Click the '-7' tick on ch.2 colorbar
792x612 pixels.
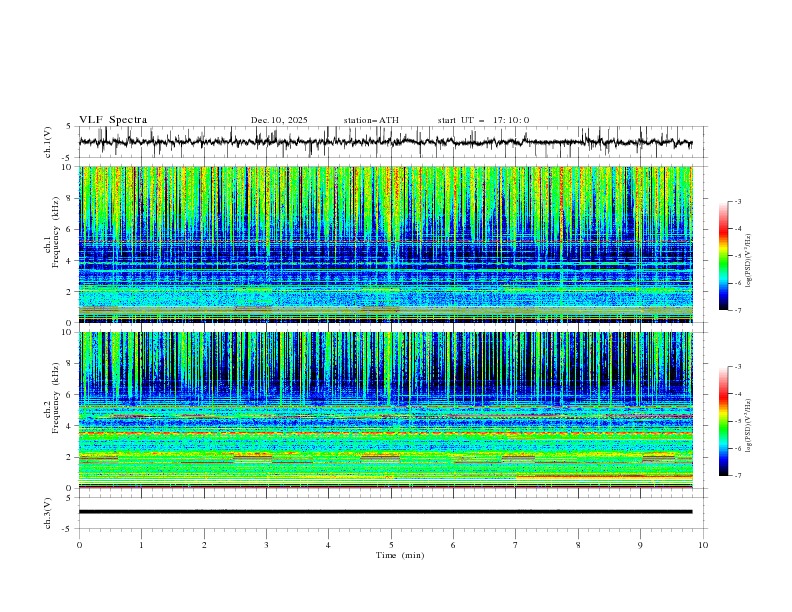coord(737,476)
